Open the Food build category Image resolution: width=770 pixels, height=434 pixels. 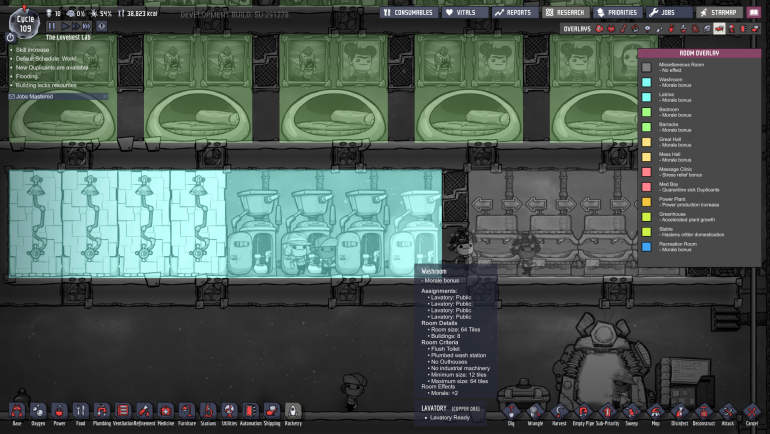81,411
